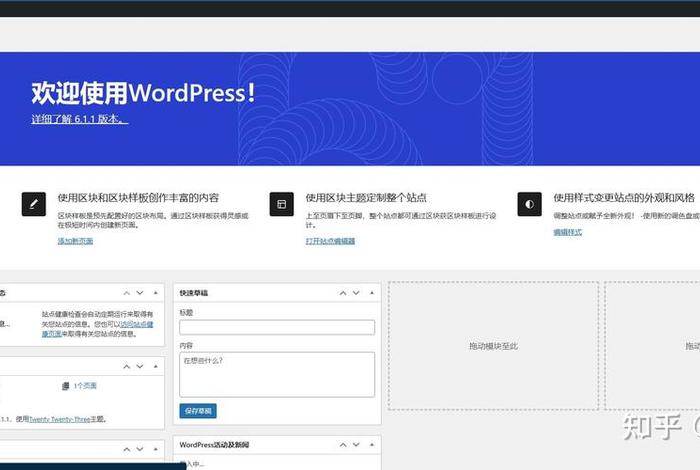Click the 内容 field label

coord(186,345)
